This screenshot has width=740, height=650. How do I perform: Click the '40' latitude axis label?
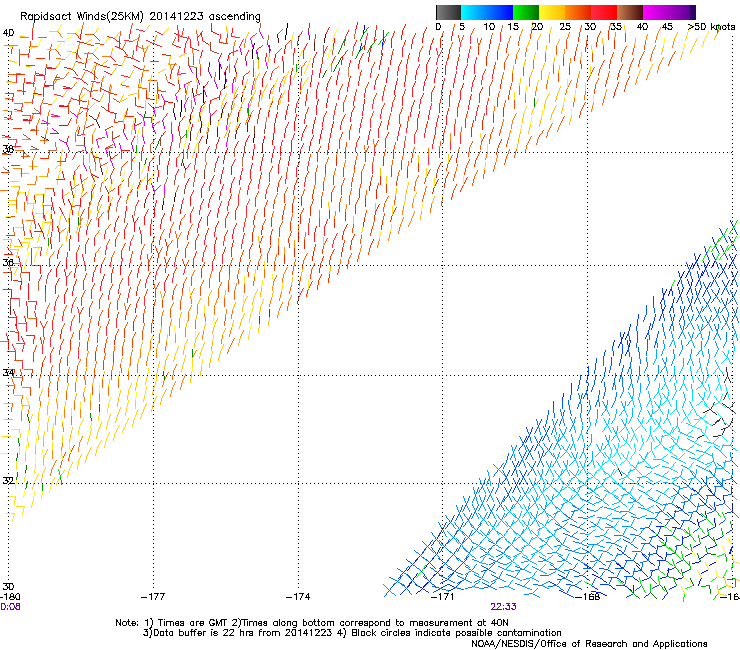pyautogui.click(x=8, y=33)
